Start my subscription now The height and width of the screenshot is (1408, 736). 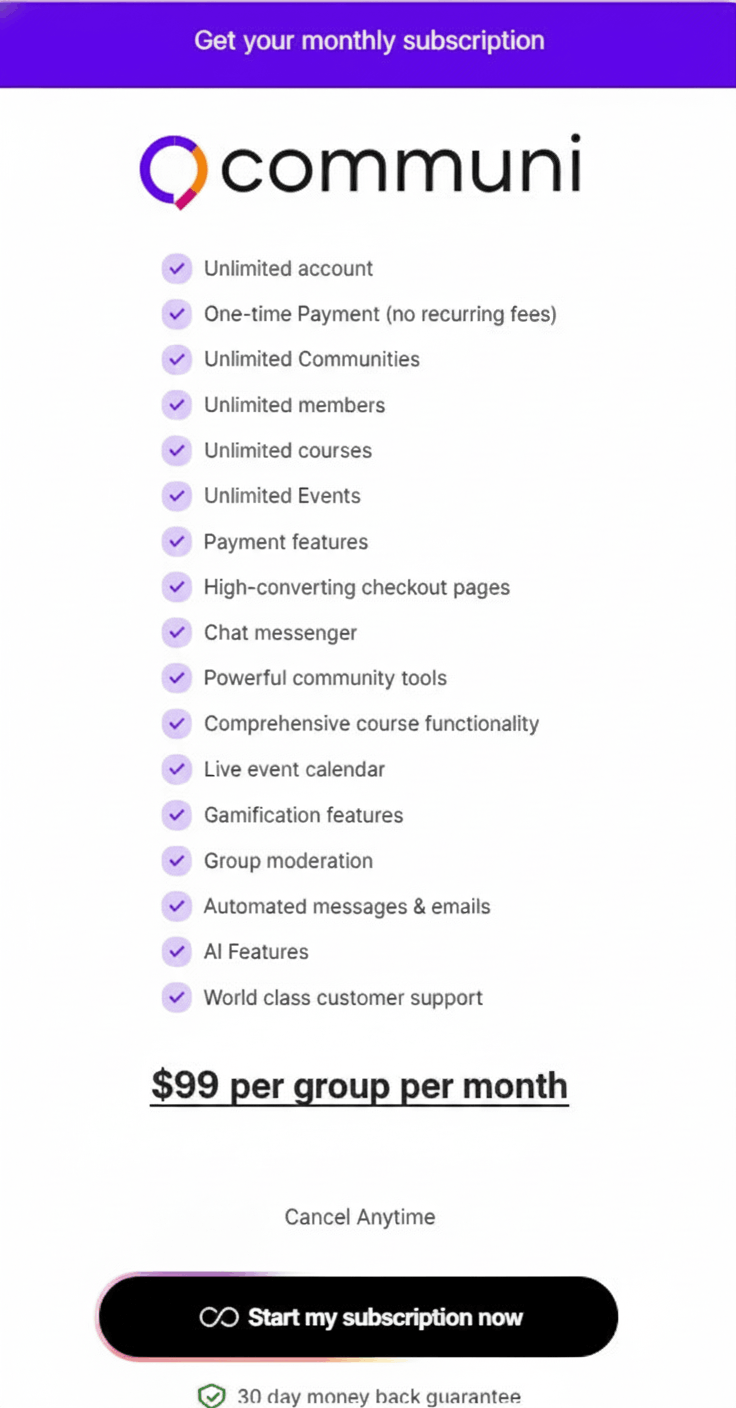click(358, 1317)
